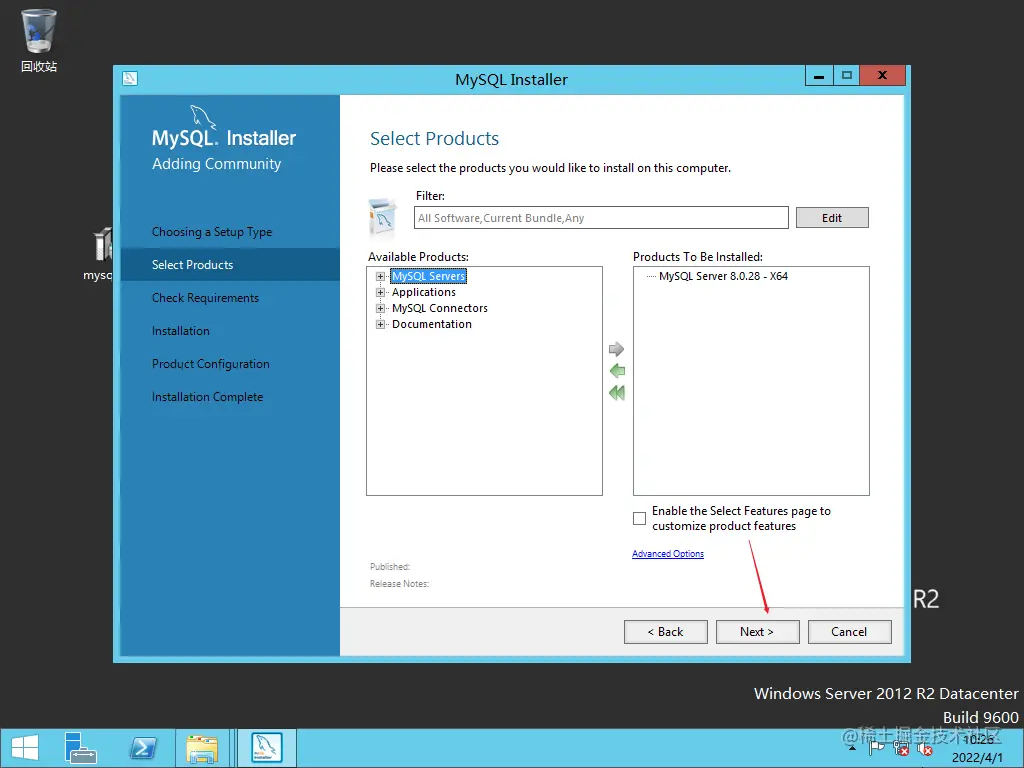Go to Installation Complete step
The height and width of the screenshot is (768, 1024).
[x=207, y=397]
